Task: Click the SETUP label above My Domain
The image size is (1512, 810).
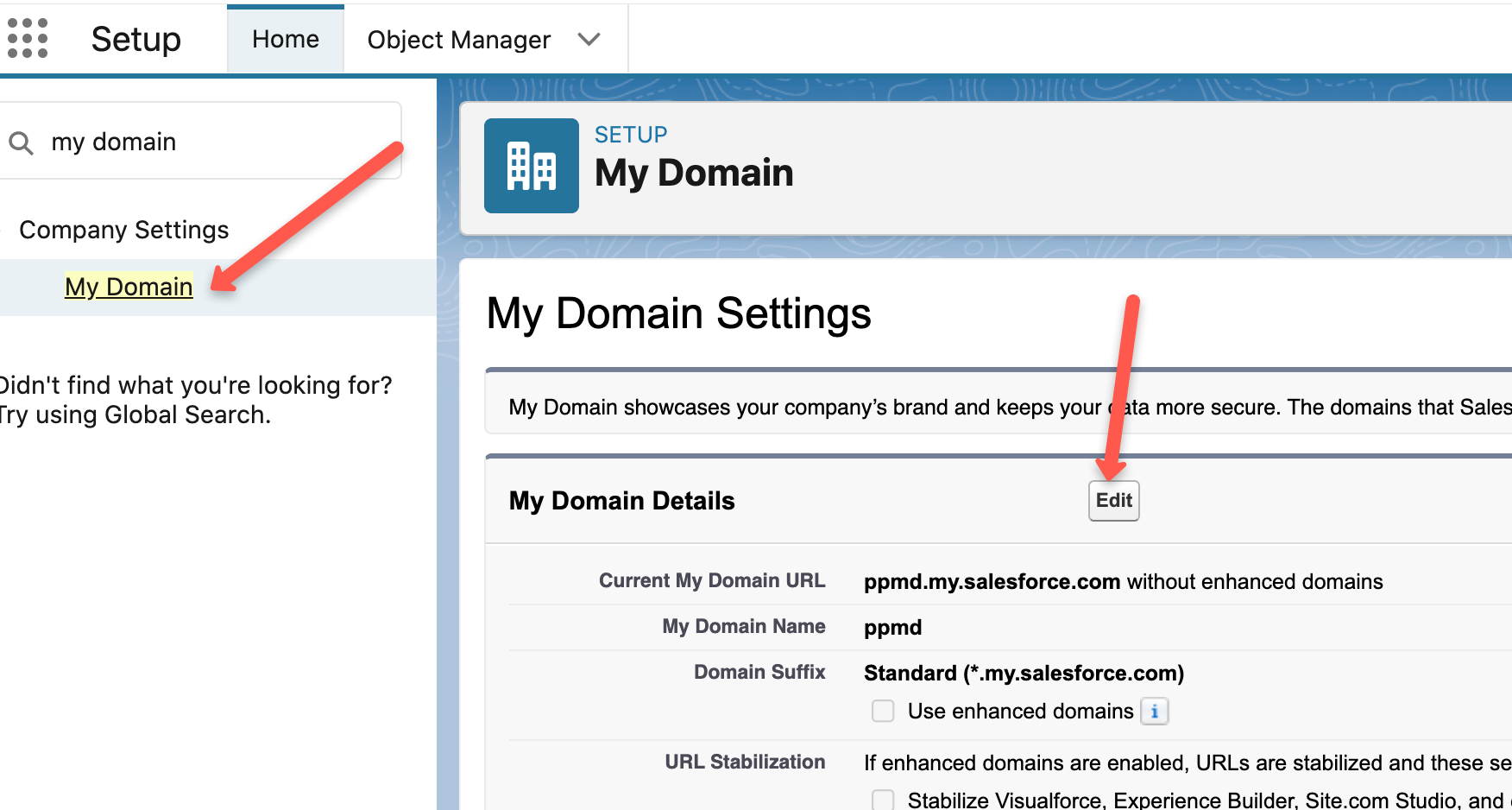Action: coord(630,135)
